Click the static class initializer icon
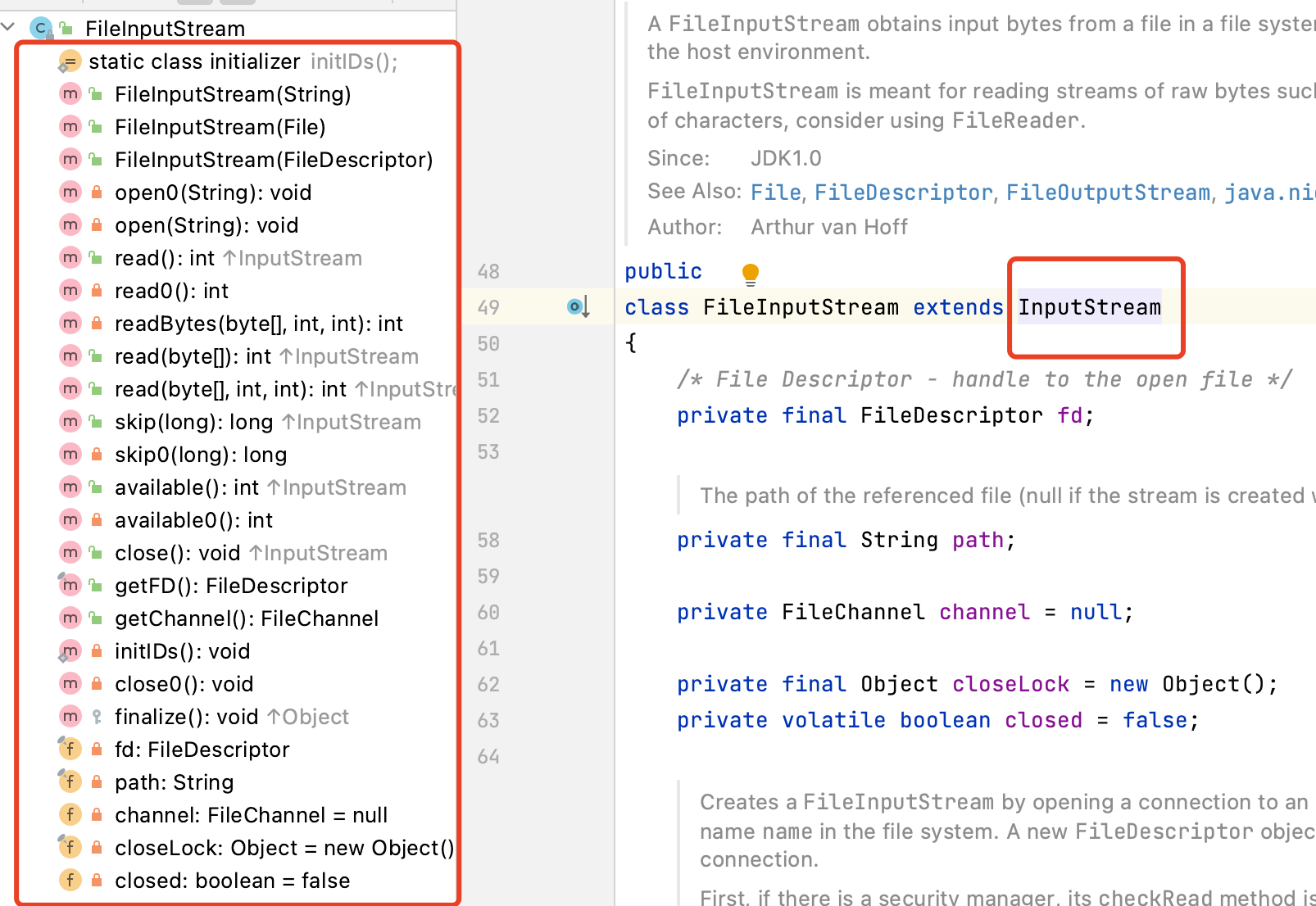 point(70,61)
